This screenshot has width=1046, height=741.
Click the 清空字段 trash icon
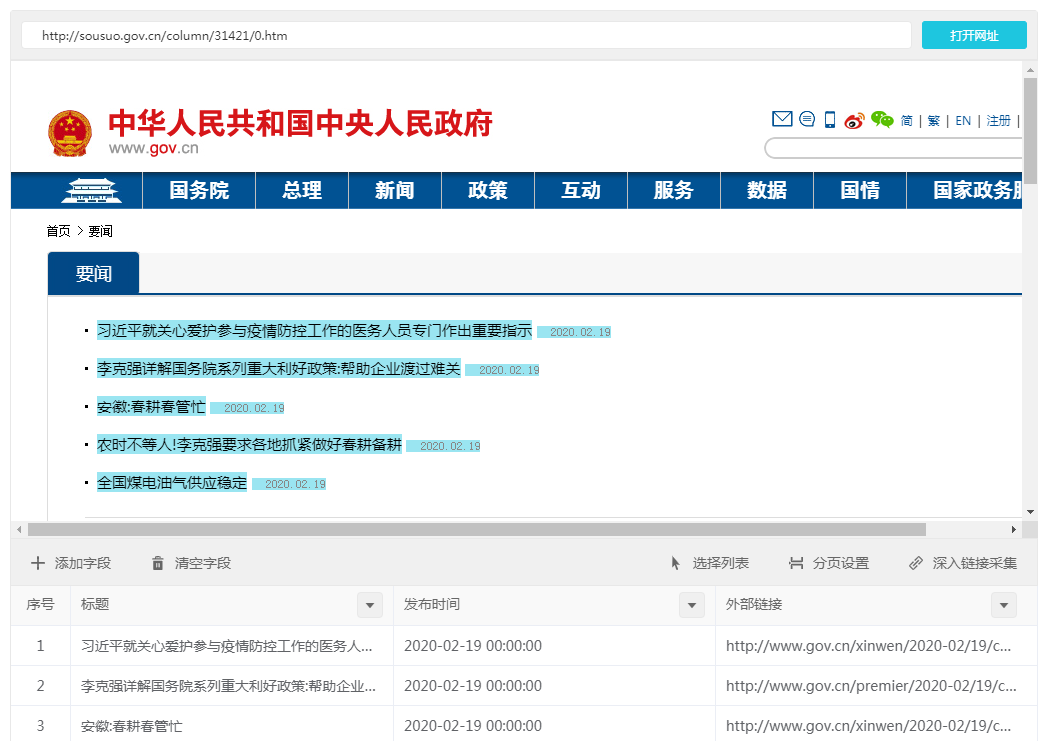157,563
